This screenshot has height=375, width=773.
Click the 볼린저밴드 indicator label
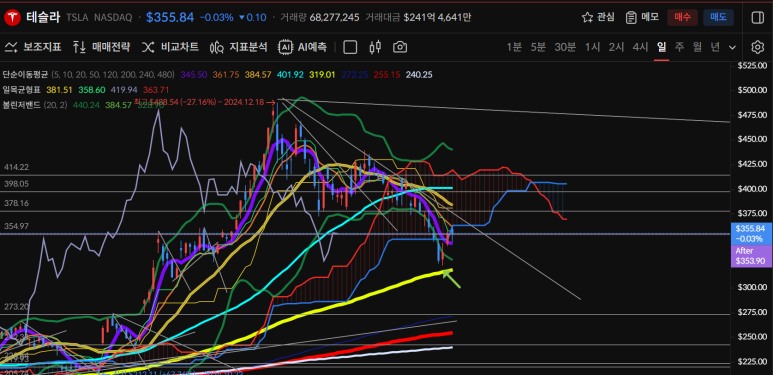pos(21,105)
